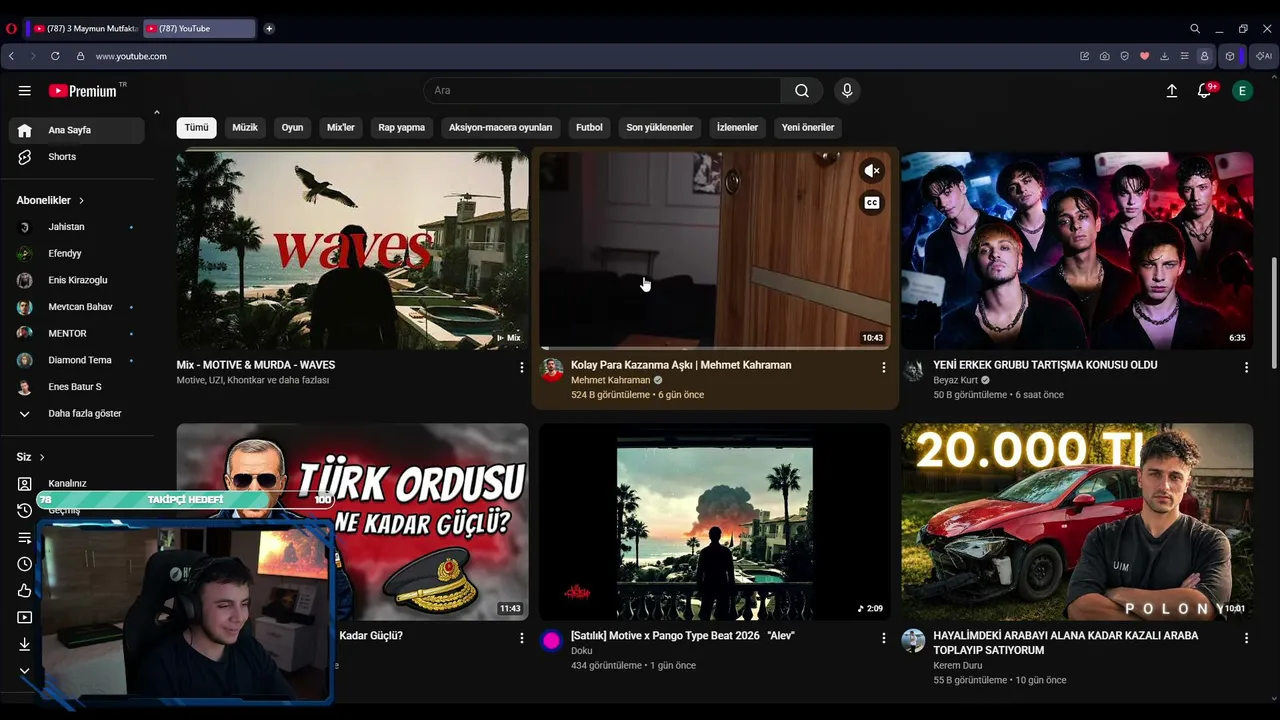Image resolution: width=1280 pixels, height=720 pixels.
Task: Open Jahistan subscription channel
Action: tap(77, 227)
